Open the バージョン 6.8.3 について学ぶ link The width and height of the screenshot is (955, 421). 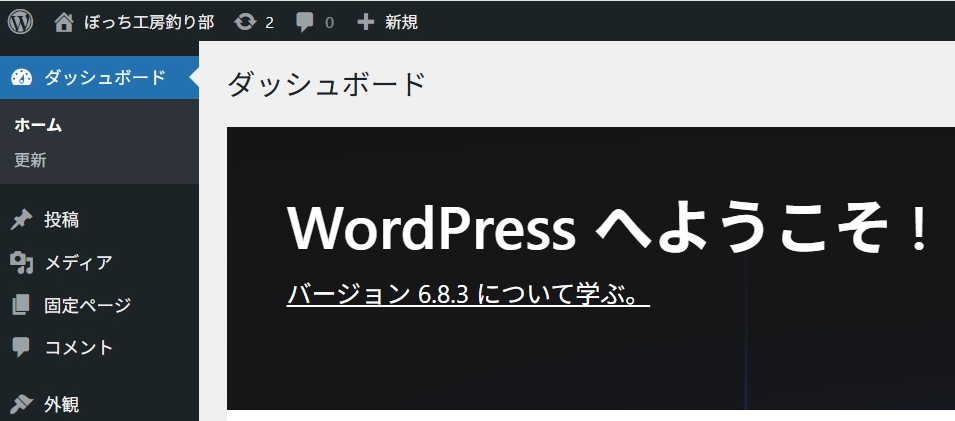tap(468, 294)
